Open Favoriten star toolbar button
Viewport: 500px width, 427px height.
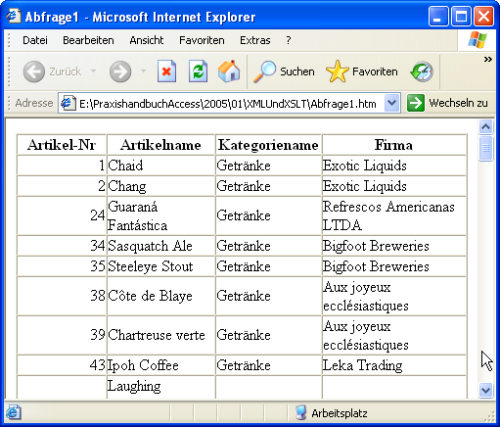(362, 71)
